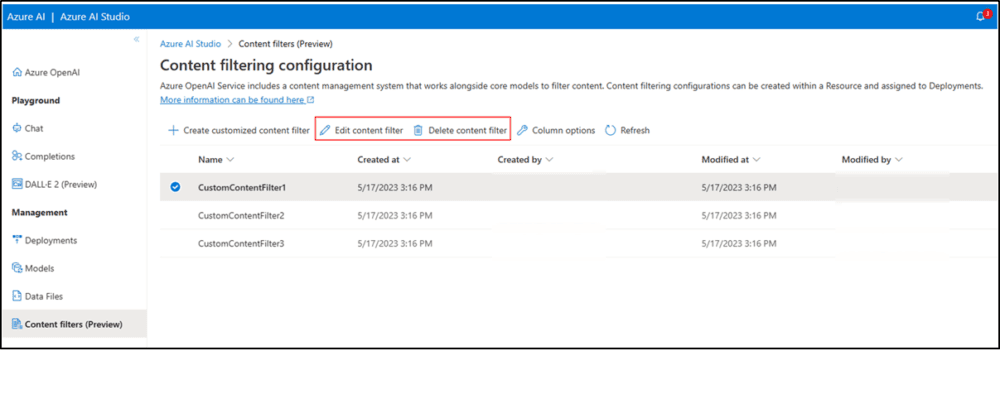Click Edit content filter pencil button
1000x394 pixels.
362,130
